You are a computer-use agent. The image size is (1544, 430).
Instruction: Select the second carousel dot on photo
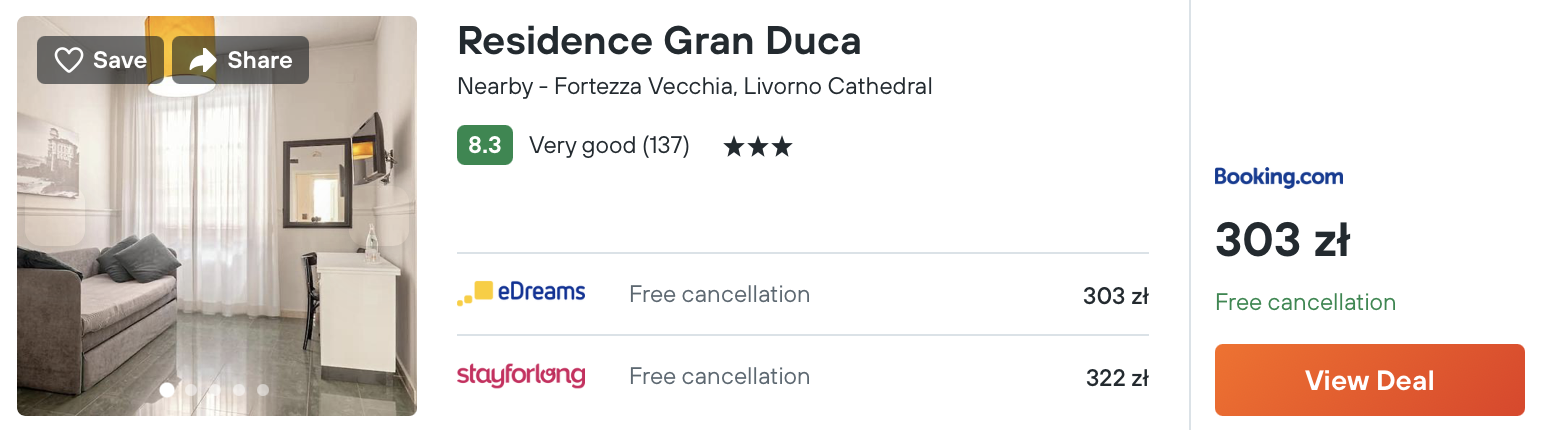[191, 390]
